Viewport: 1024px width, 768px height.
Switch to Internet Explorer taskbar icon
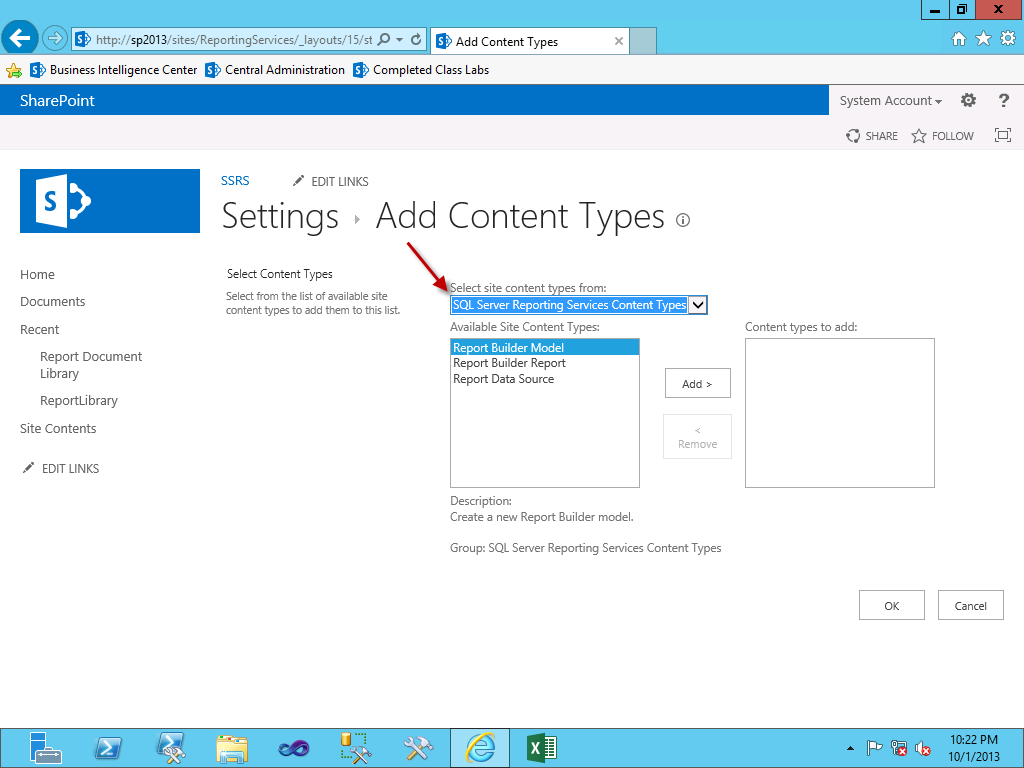(480, 748)
